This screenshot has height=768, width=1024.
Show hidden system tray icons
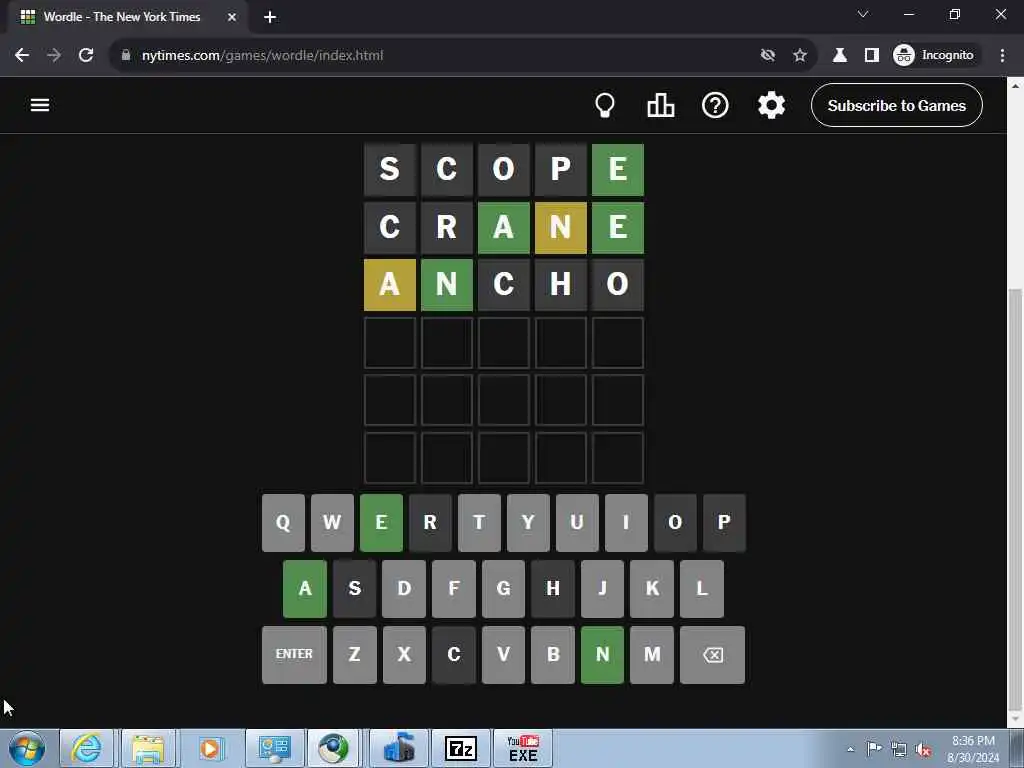(850, 749)
